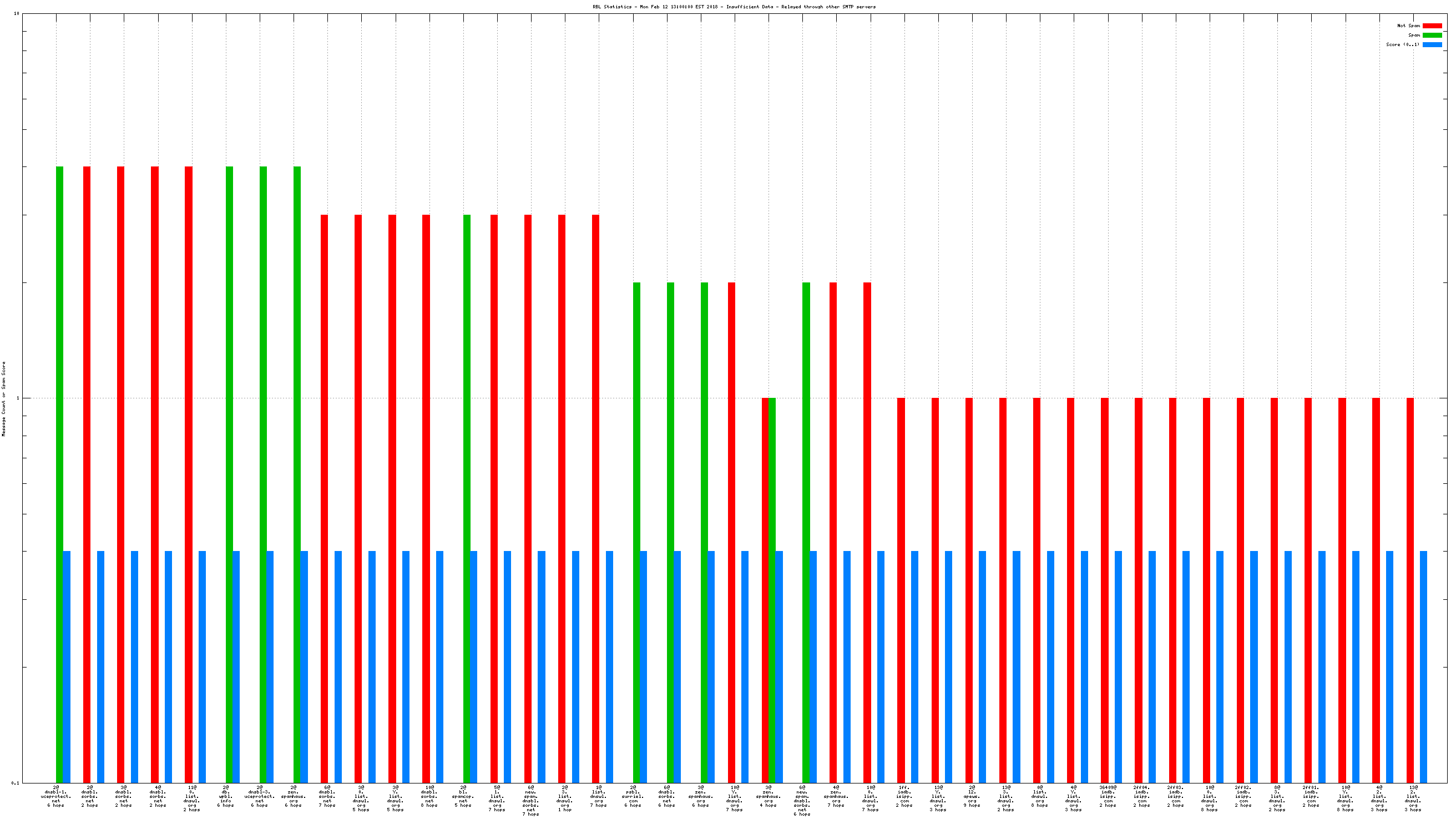The width and height of the screenshot is (1456, 819).
Task: Click the red Not Spam legend swatch
Action: [x=1432, y=26]
